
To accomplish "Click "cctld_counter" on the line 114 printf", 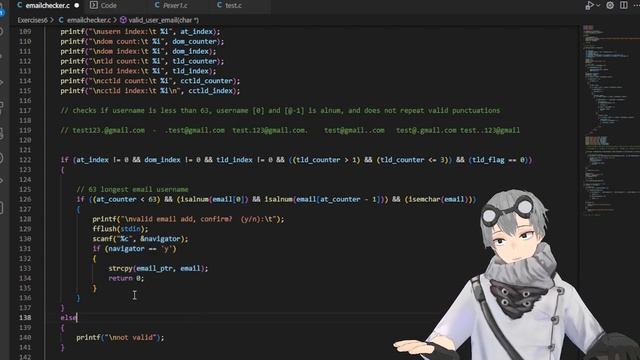I will coord(206,81).
